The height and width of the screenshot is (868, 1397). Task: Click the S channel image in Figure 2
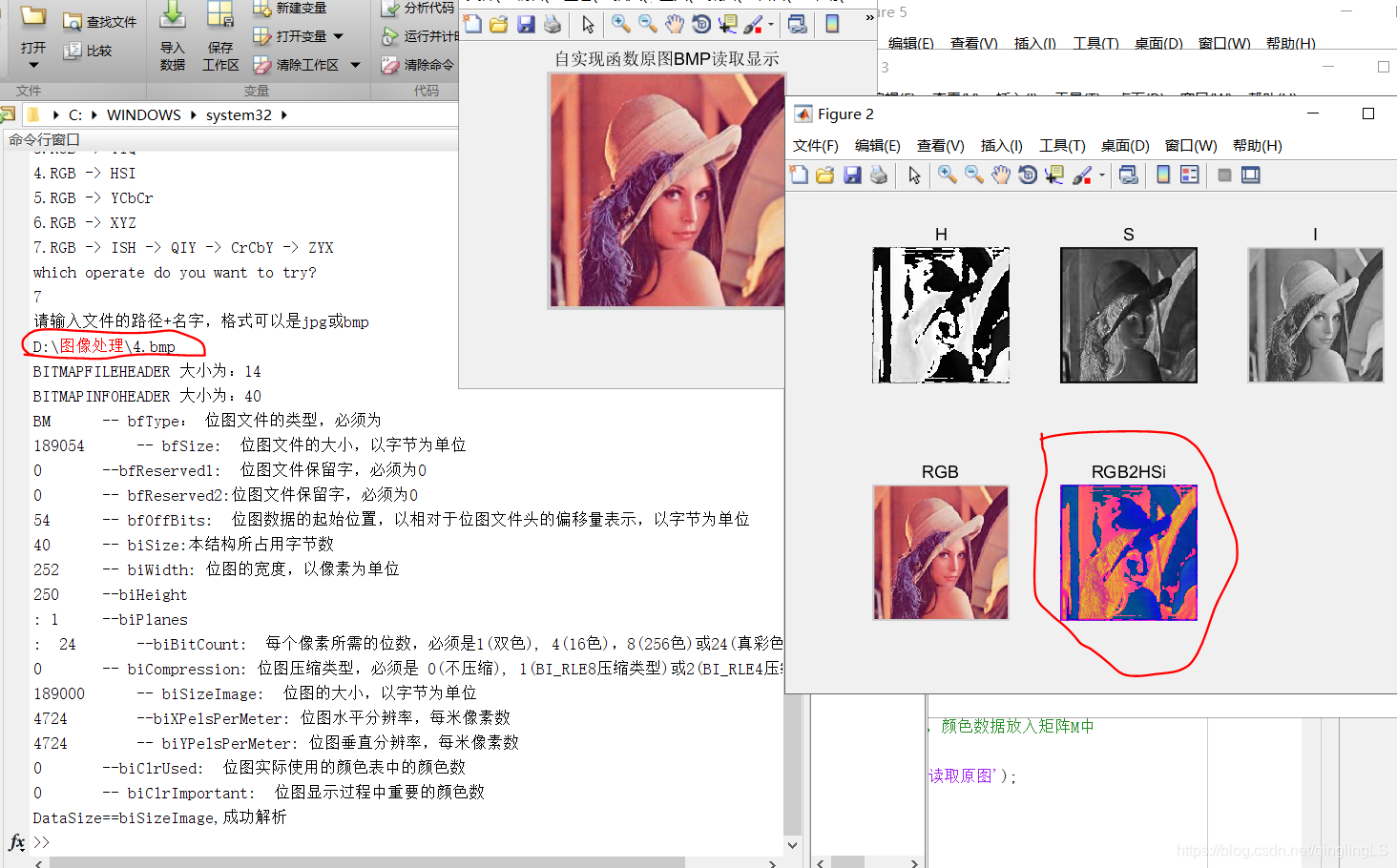pos(1129,315)
